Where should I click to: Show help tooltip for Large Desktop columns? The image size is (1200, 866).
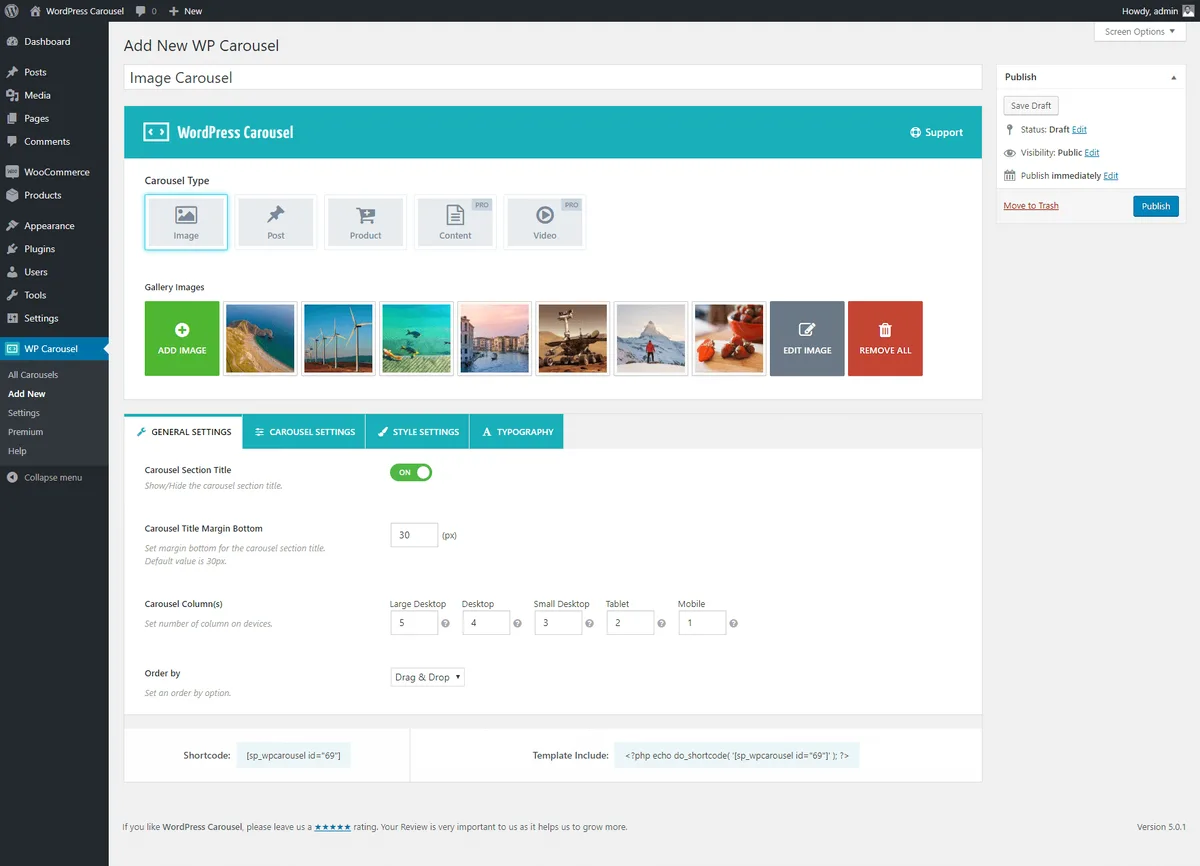coord(446,624)
